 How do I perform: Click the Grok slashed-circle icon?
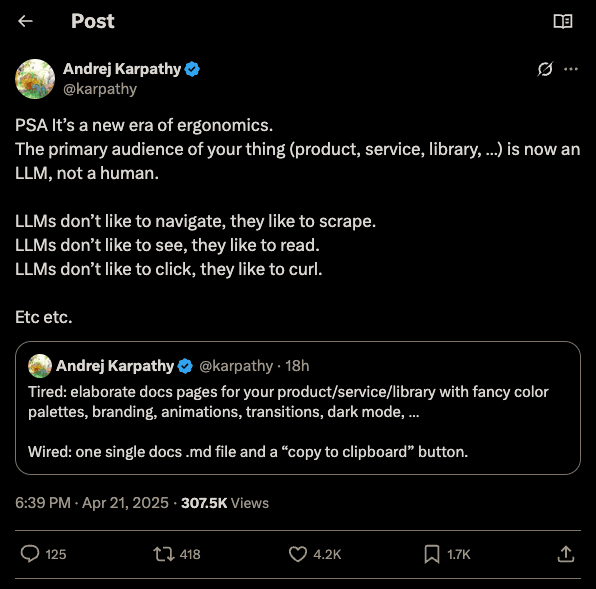[545, 69]
